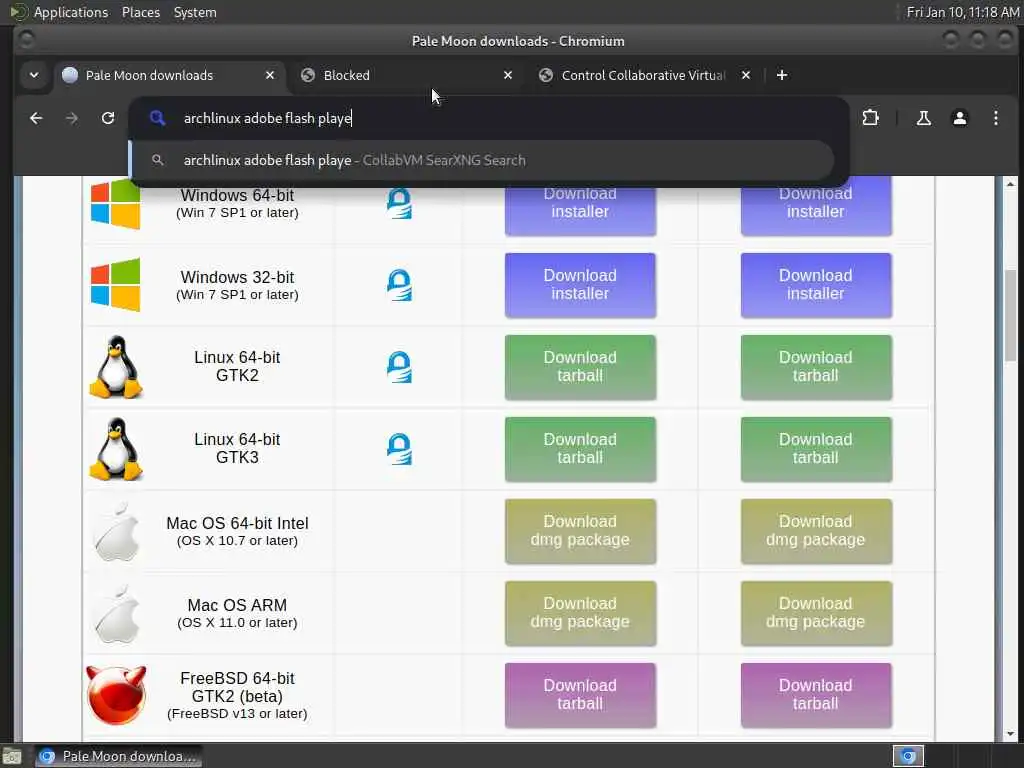Click signature lock icon for Windows 64-bit
The height and width of the screenshot is (768, 1024).
click(399, 203)
